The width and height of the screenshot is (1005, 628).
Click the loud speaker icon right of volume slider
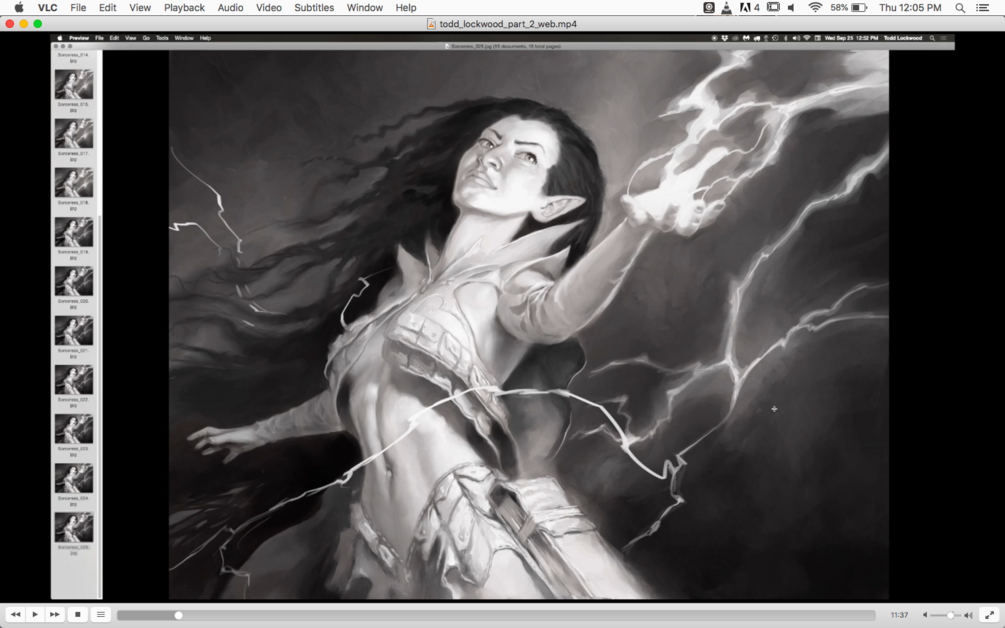(x=968, y=615)
